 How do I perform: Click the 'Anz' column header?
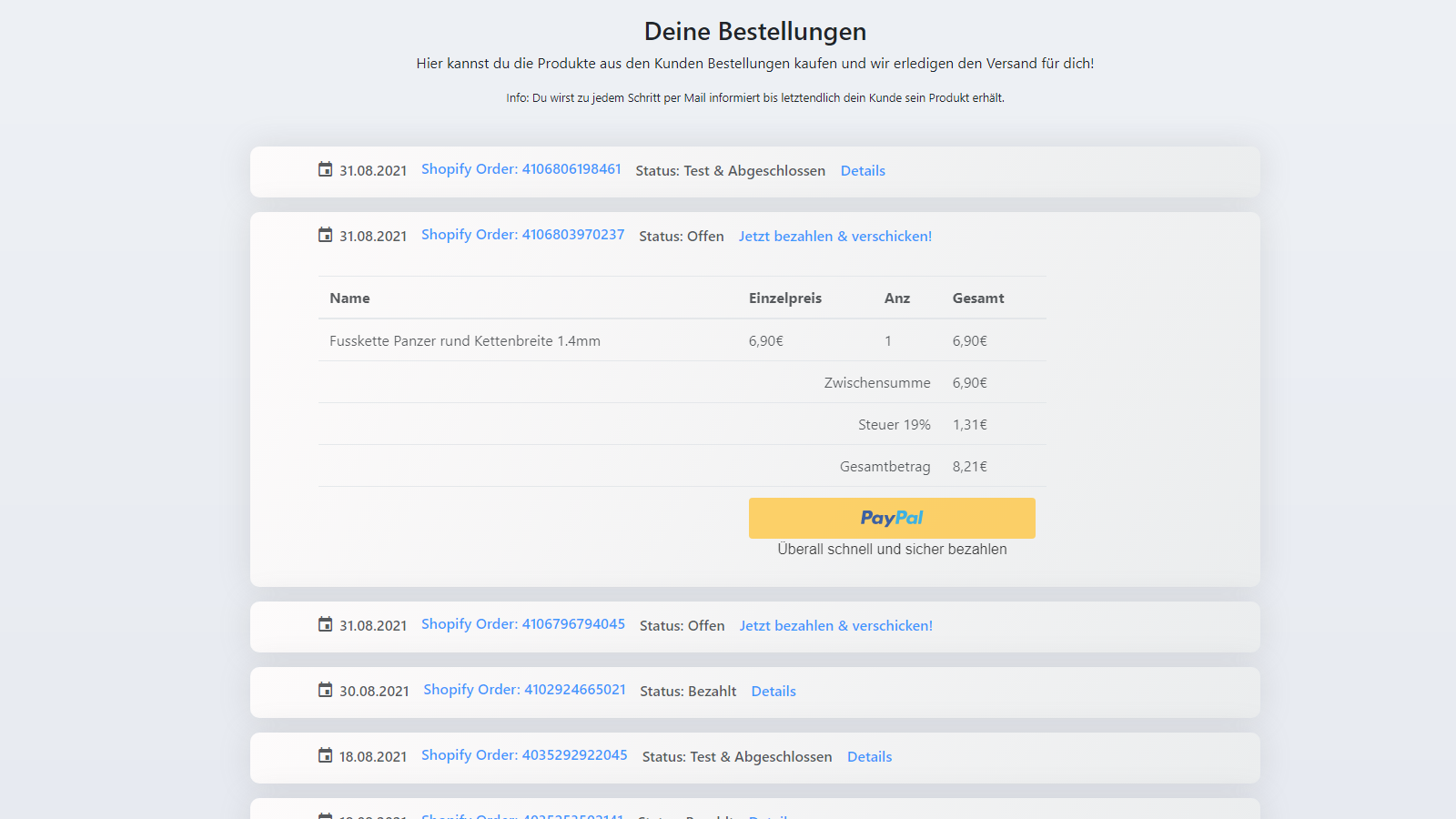click(897, 298)
